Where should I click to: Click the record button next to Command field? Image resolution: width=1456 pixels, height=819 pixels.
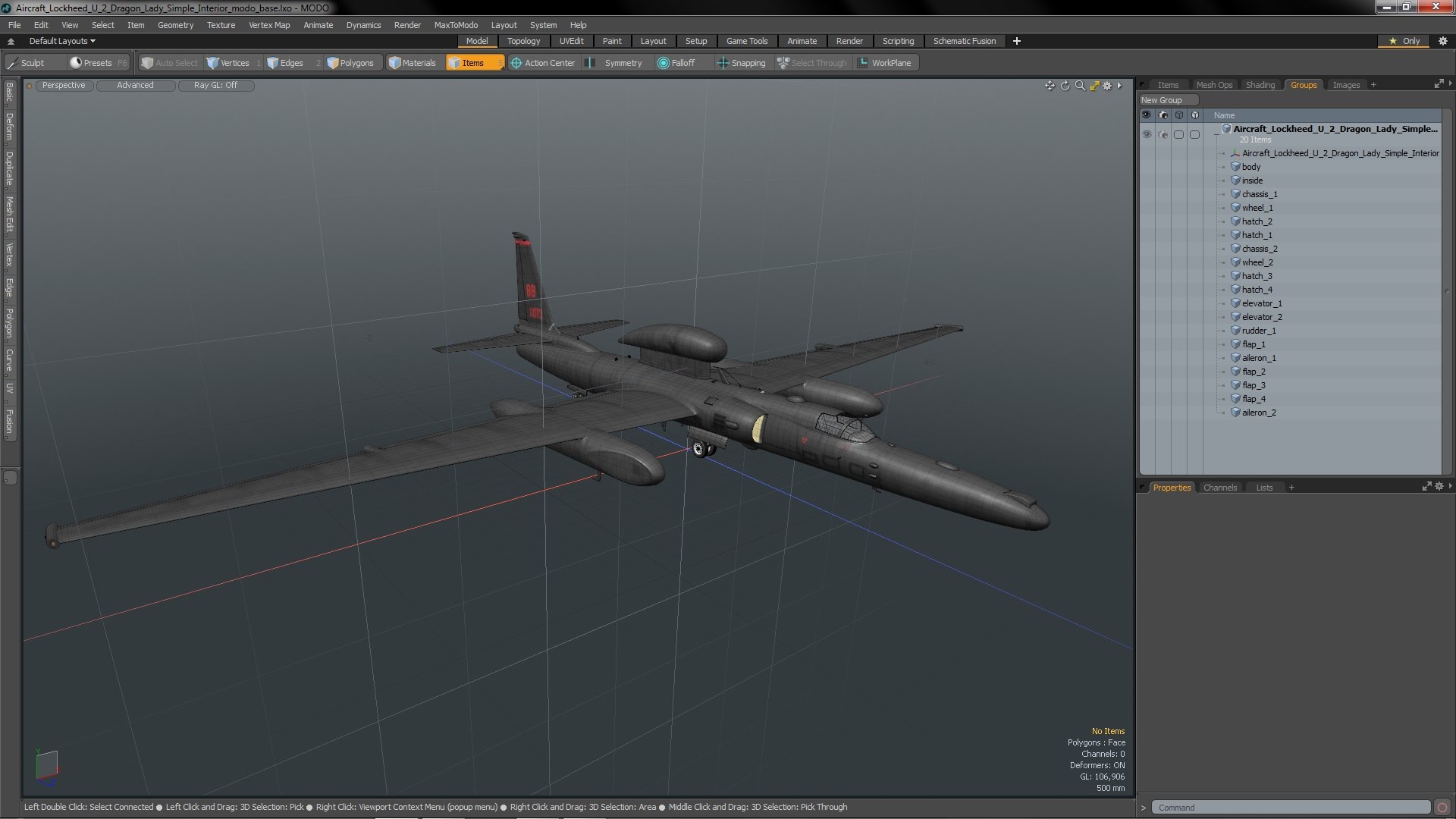(1442, 808)
